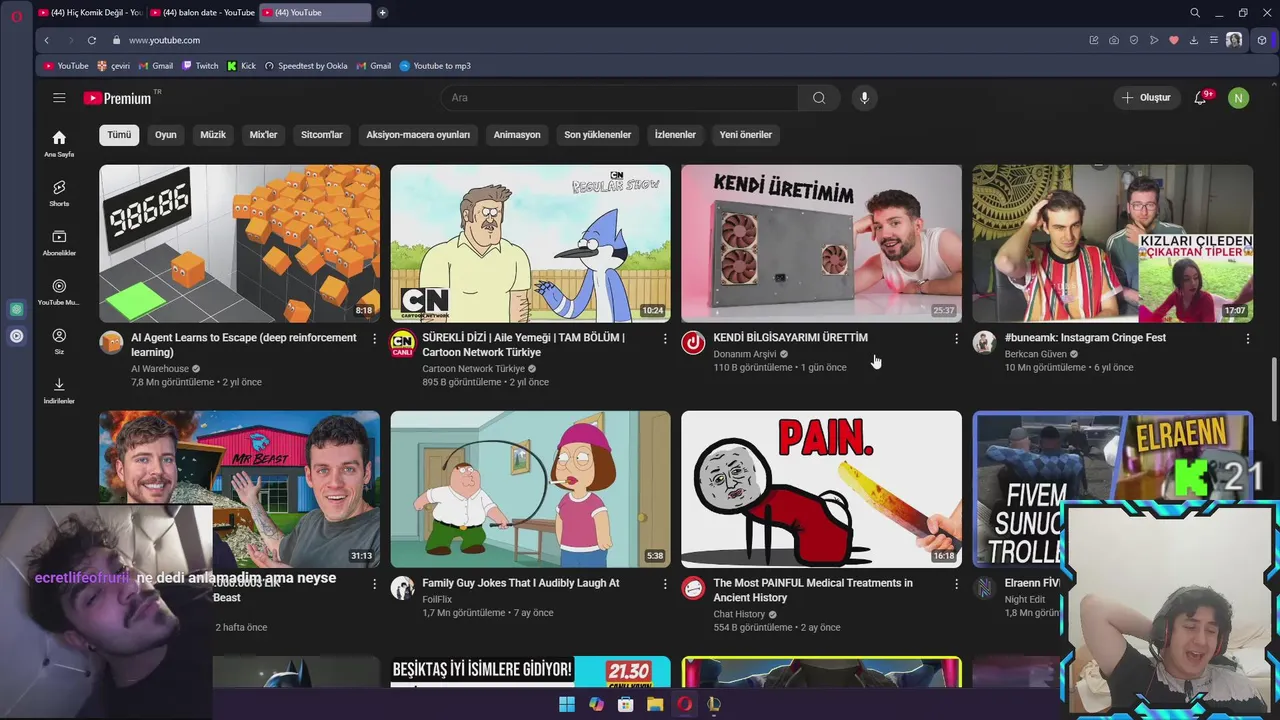Open options for #buneamk Instagram Cringe Fest
Screen dimensions: 1280x720
[1247, 339]
